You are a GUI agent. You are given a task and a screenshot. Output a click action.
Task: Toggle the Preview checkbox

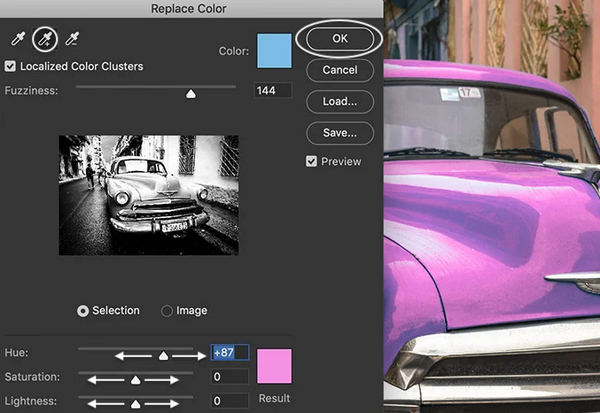pyautogui.click(x=311, y=161)
